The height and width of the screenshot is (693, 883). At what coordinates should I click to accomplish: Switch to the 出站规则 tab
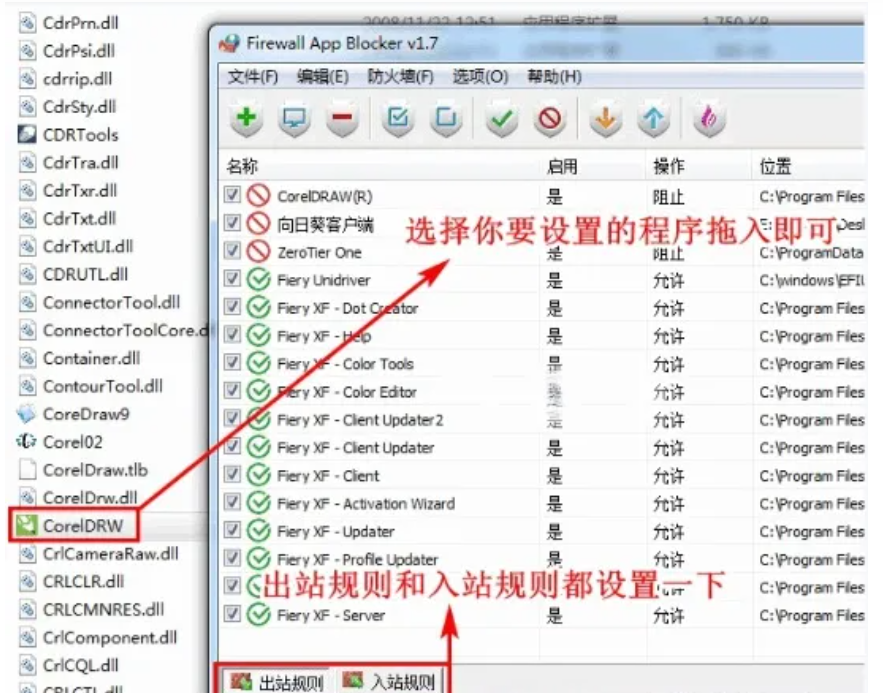[277, 682]
